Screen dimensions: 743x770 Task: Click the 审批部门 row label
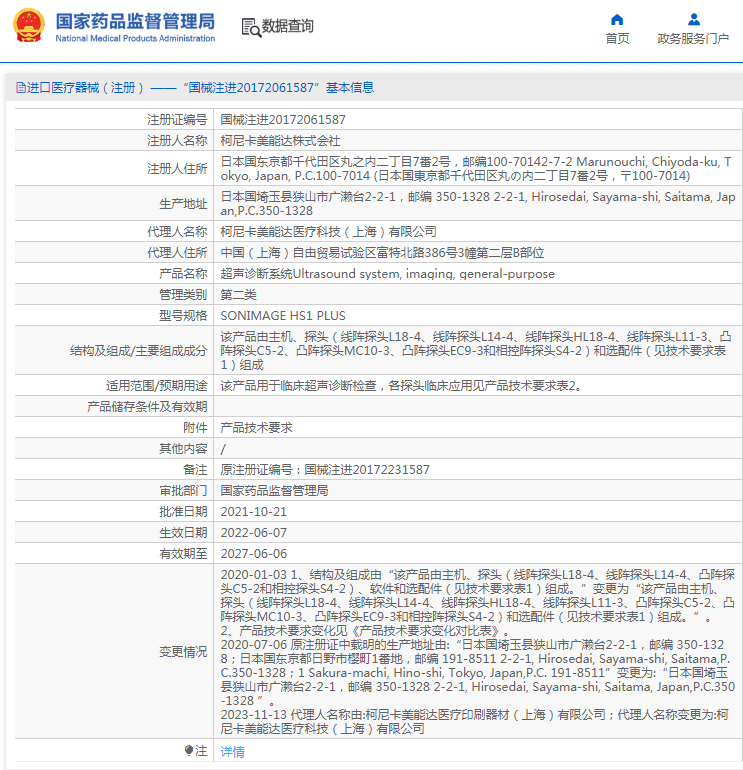pos(183,491)
